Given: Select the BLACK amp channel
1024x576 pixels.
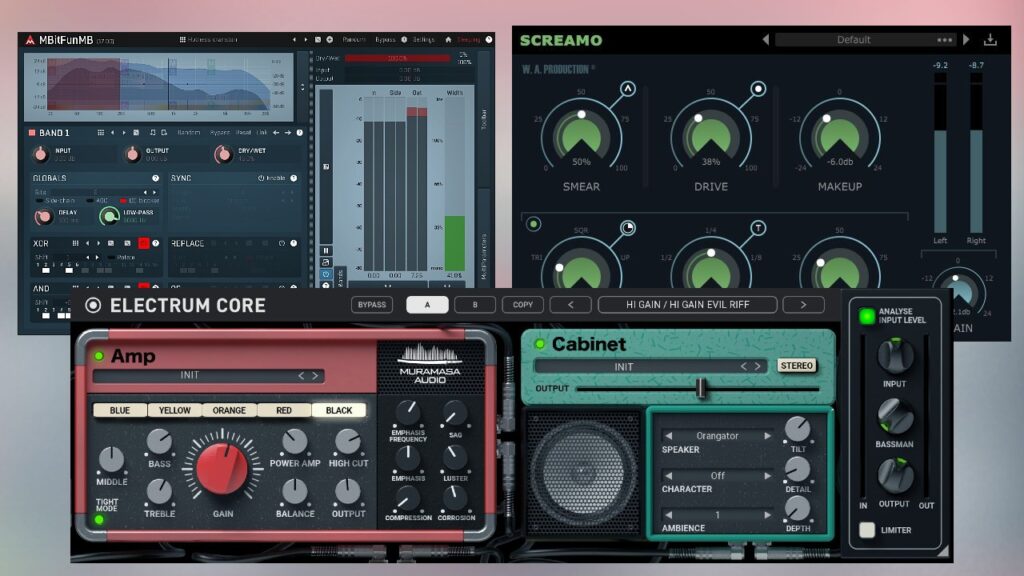Looking at the screenshot, I should [339, 410].
